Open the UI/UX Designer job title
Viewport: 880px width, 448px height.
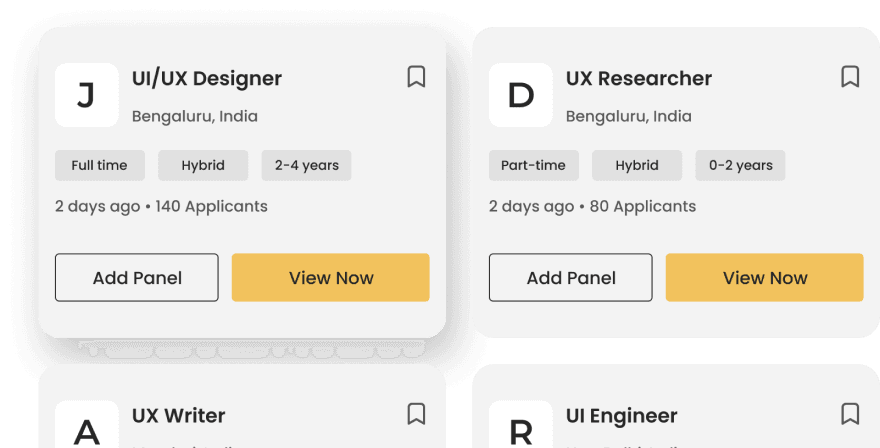click(207, 79)
